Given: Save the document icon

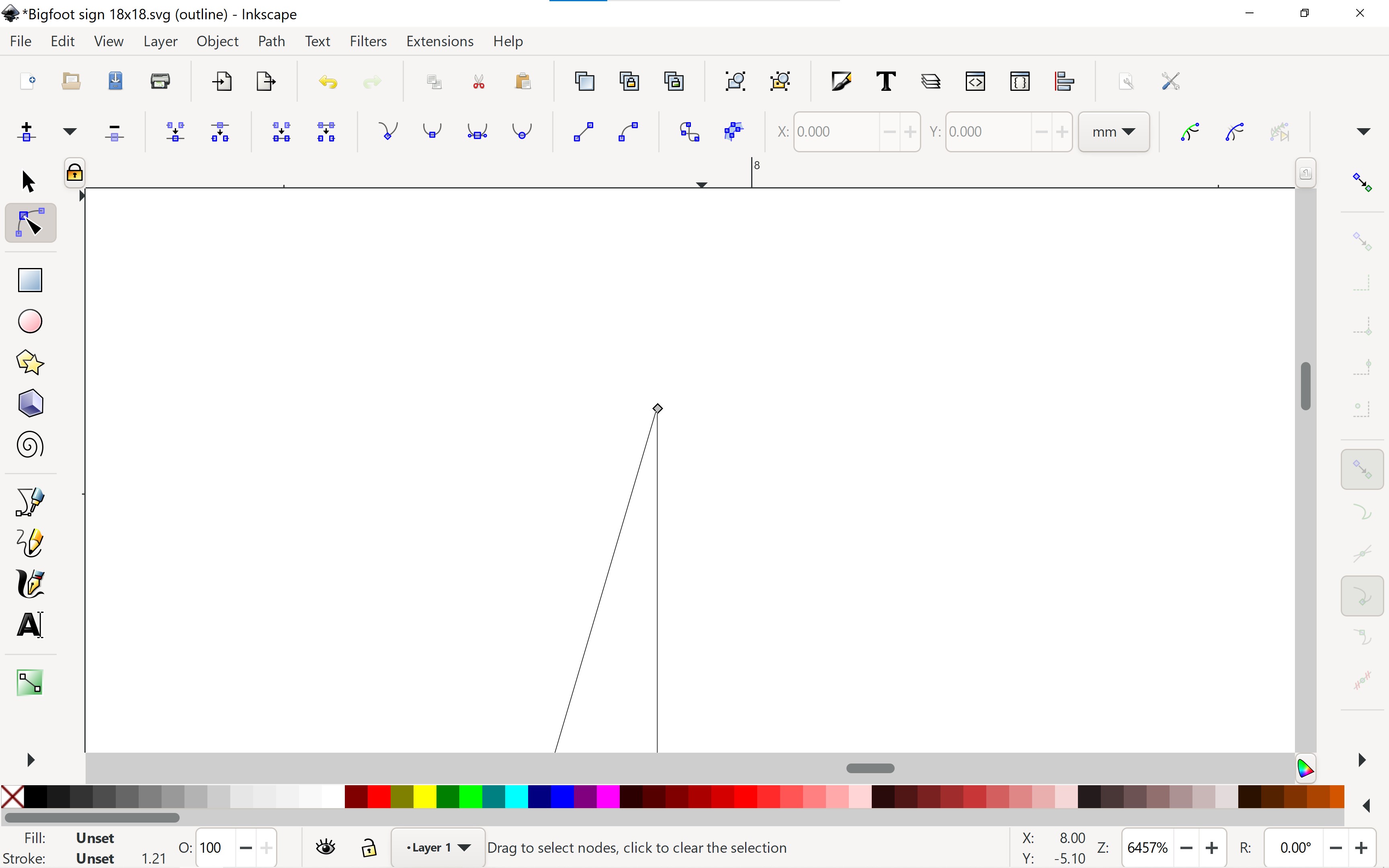Looking at the screenshot, I should (x=115, y=81).
